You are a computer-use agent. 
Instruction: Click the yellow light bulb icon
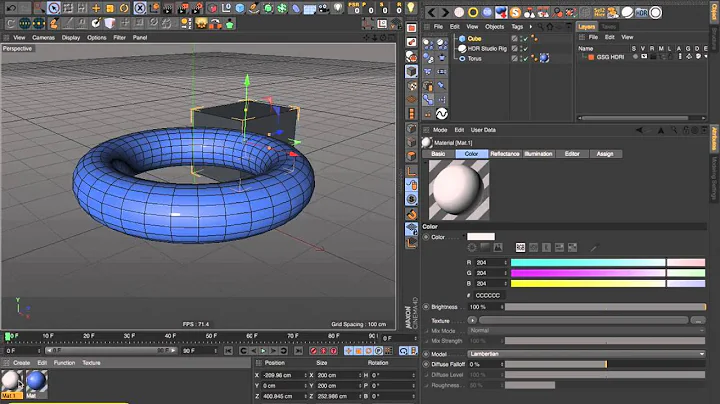(411, 8)
